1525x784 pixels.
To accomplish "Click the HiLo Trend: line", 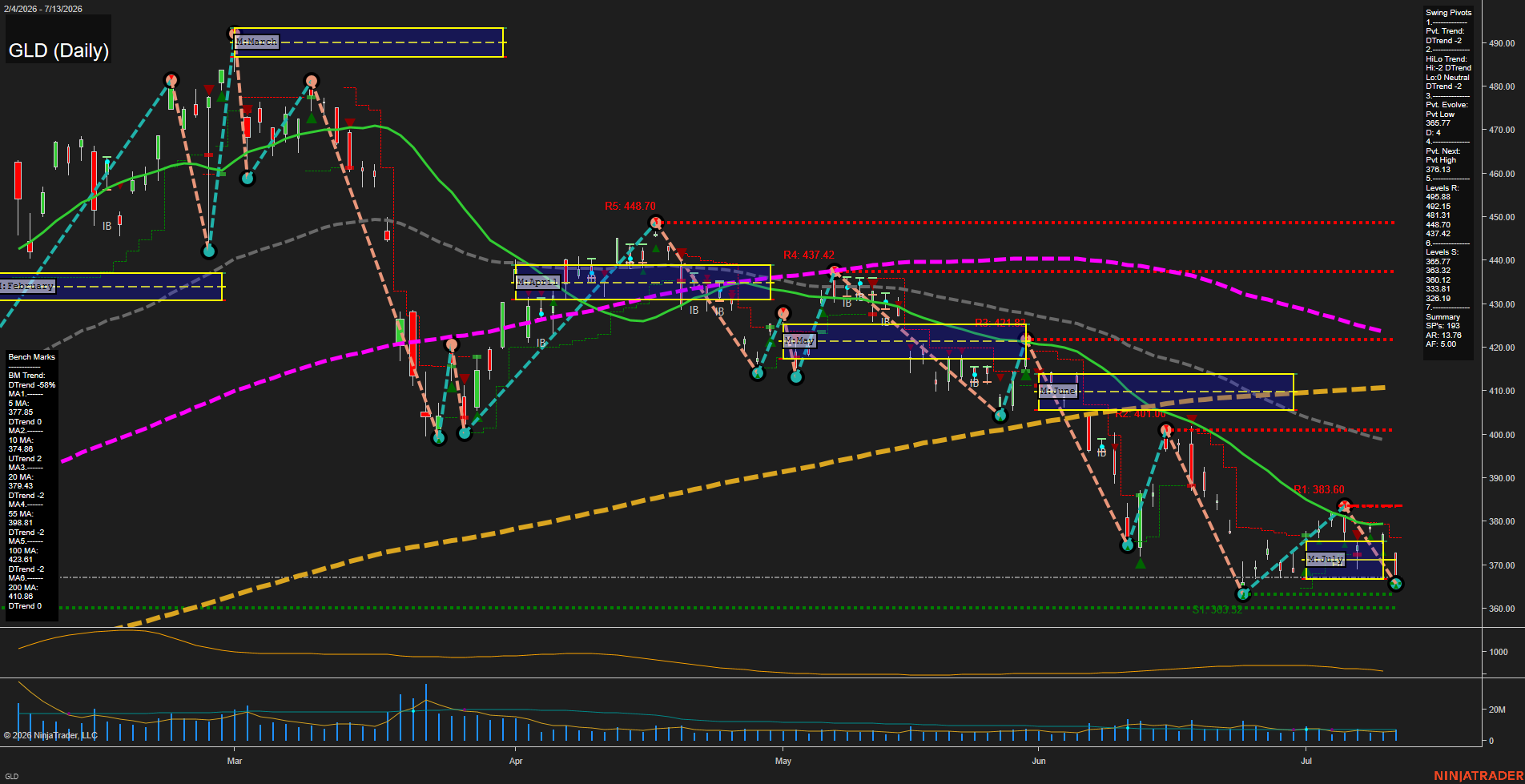I will click(1447, 59).
